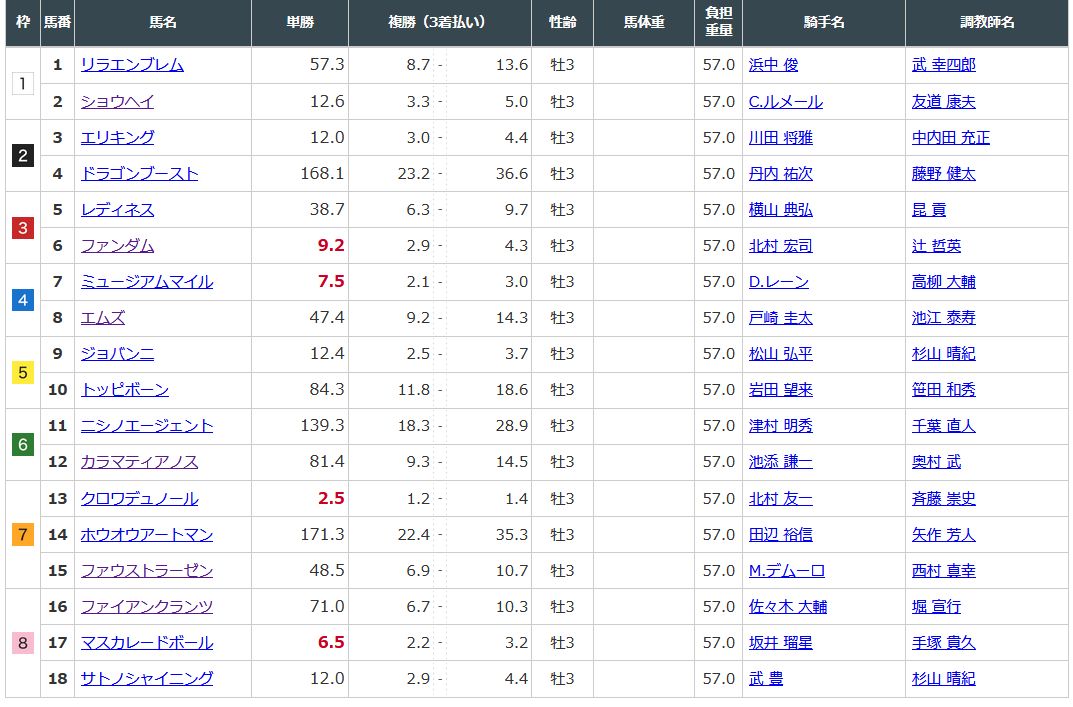Screen dimensions: 1073x707
Task: Click the 2.5 win odds for horse 13
Action: click(x=330, y=498)
